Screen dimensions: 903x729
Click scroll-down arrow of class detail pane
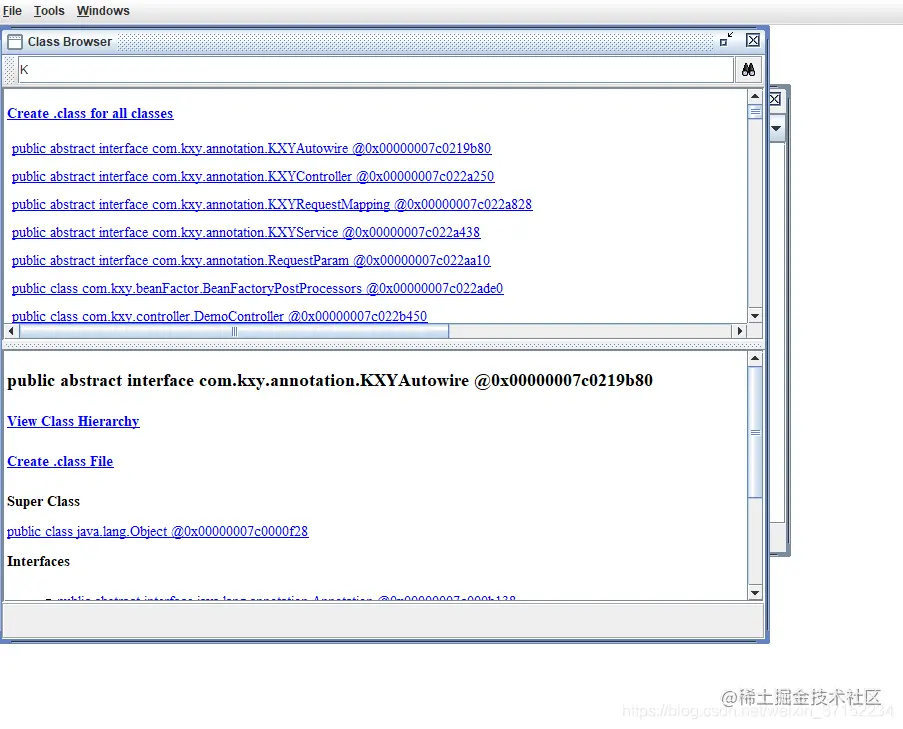point(755,593)
